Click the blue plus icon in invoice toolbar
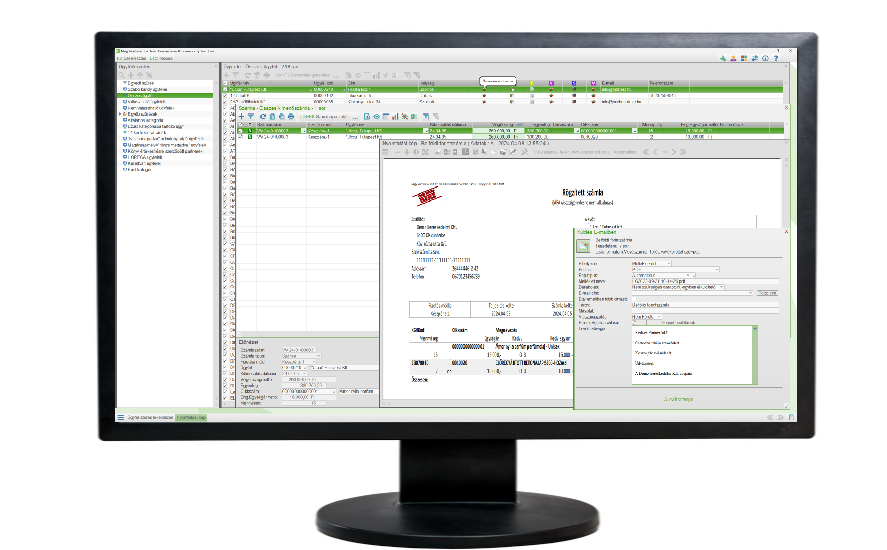Viewport: 887px width, 550px height. pos(240,116)
